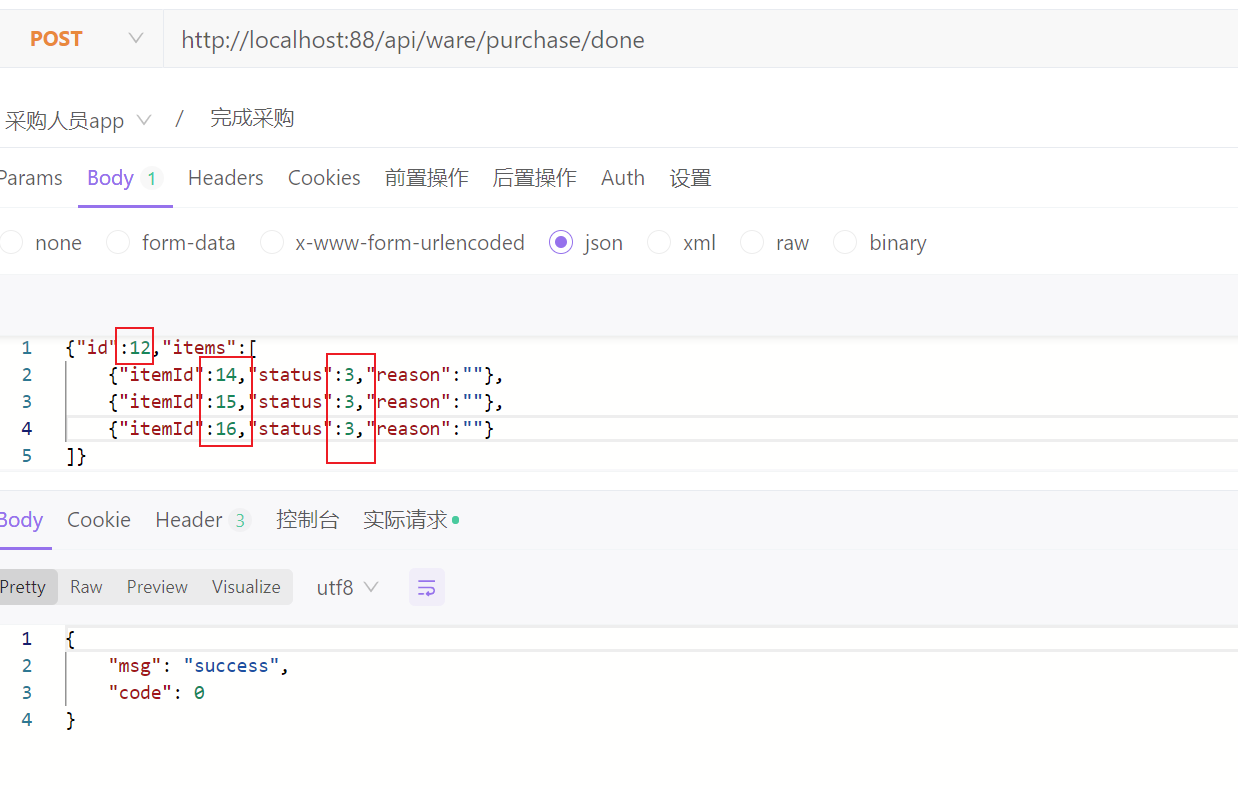This screenshot has height=789, width=1238.
Task: Open the 设置 tab
Action: click(690, 178)
